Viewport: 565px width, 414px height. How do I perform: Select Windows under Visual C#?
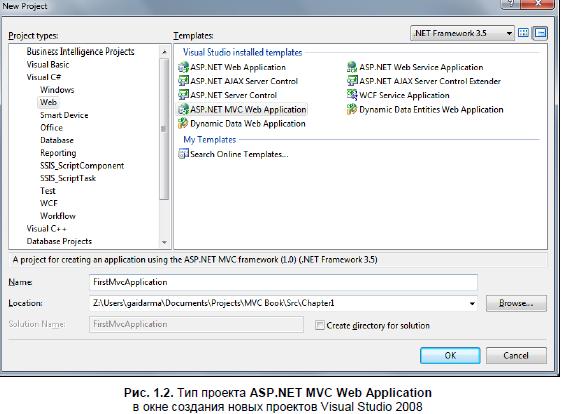[57, 90]
